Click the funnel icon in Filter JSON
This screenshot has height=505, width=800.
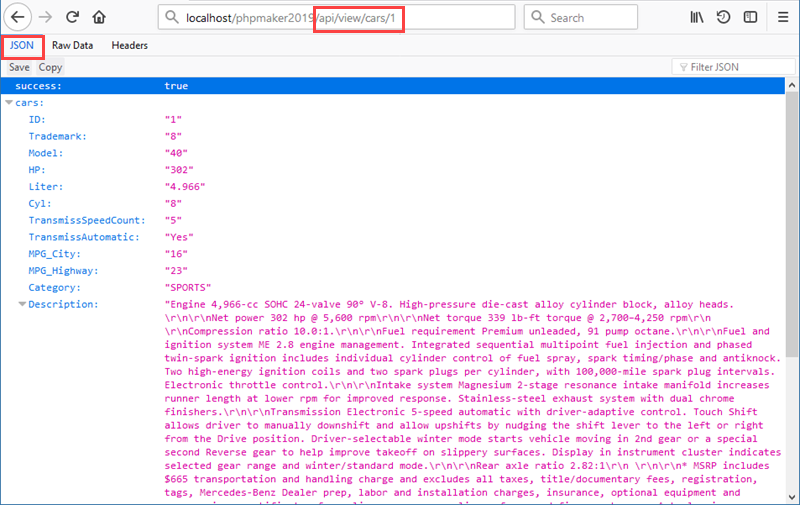tap(683, 67)
